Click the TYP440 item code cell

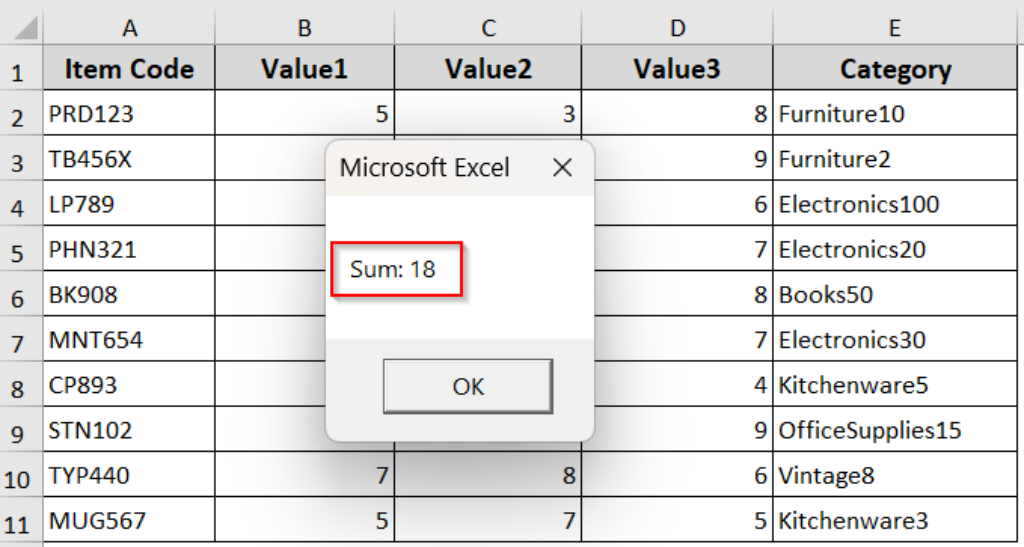[x=129, y=476]
